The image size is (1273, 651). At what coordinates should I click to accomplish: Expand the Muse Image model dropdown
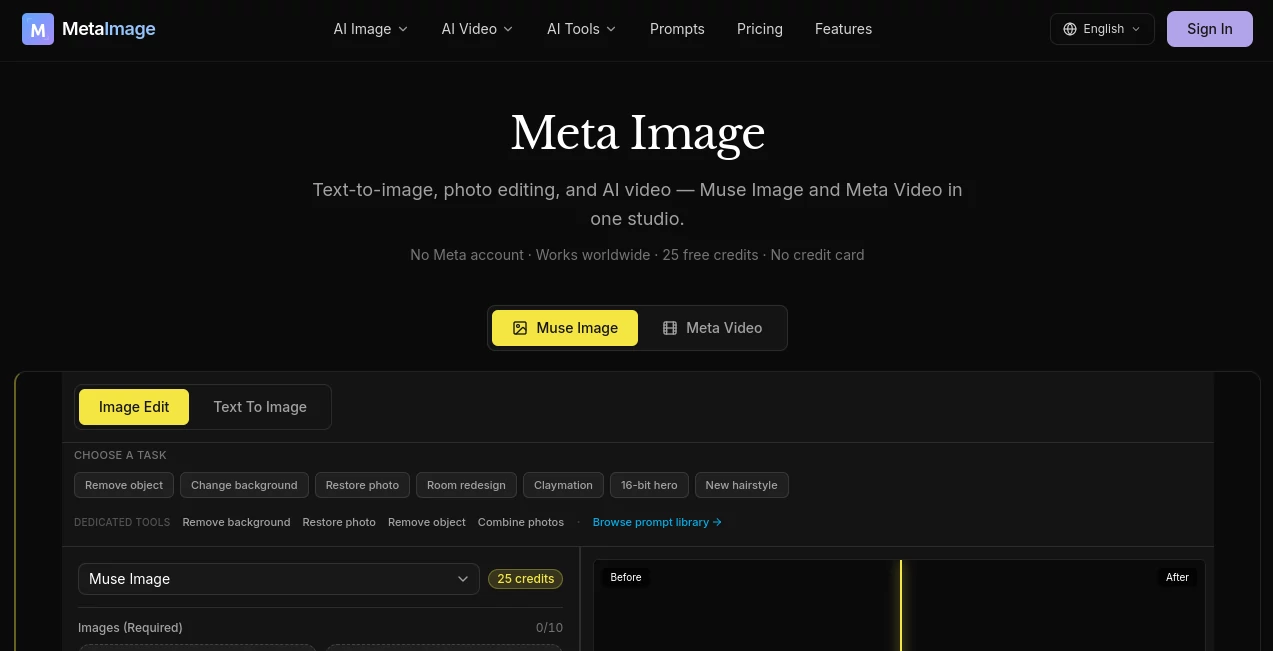coord(279,579)
